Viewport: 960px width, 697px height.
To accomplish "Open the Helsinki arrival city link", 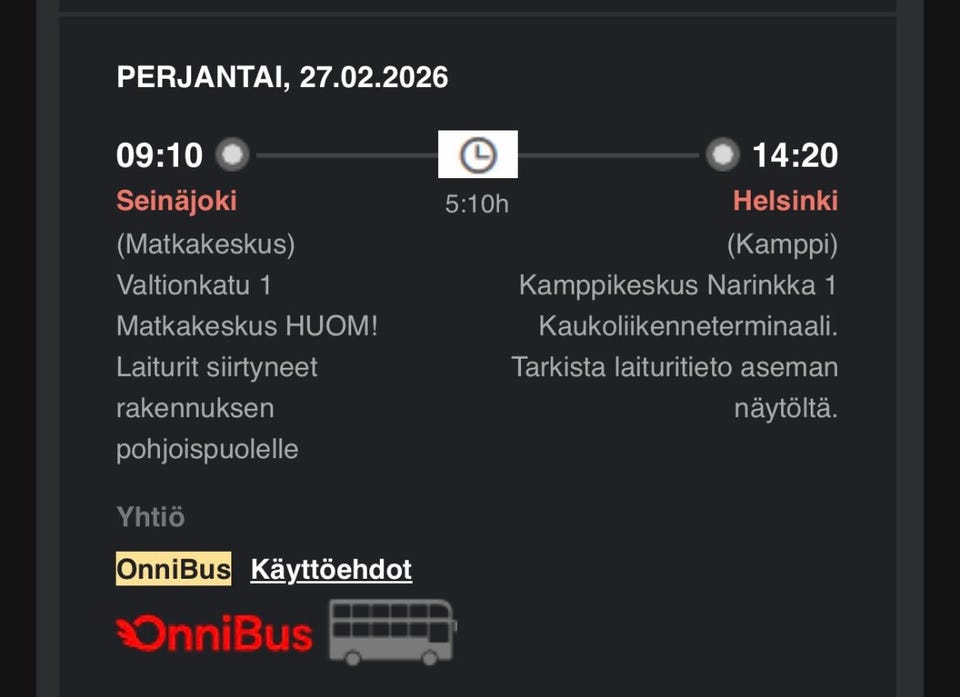I will [785, 201].
